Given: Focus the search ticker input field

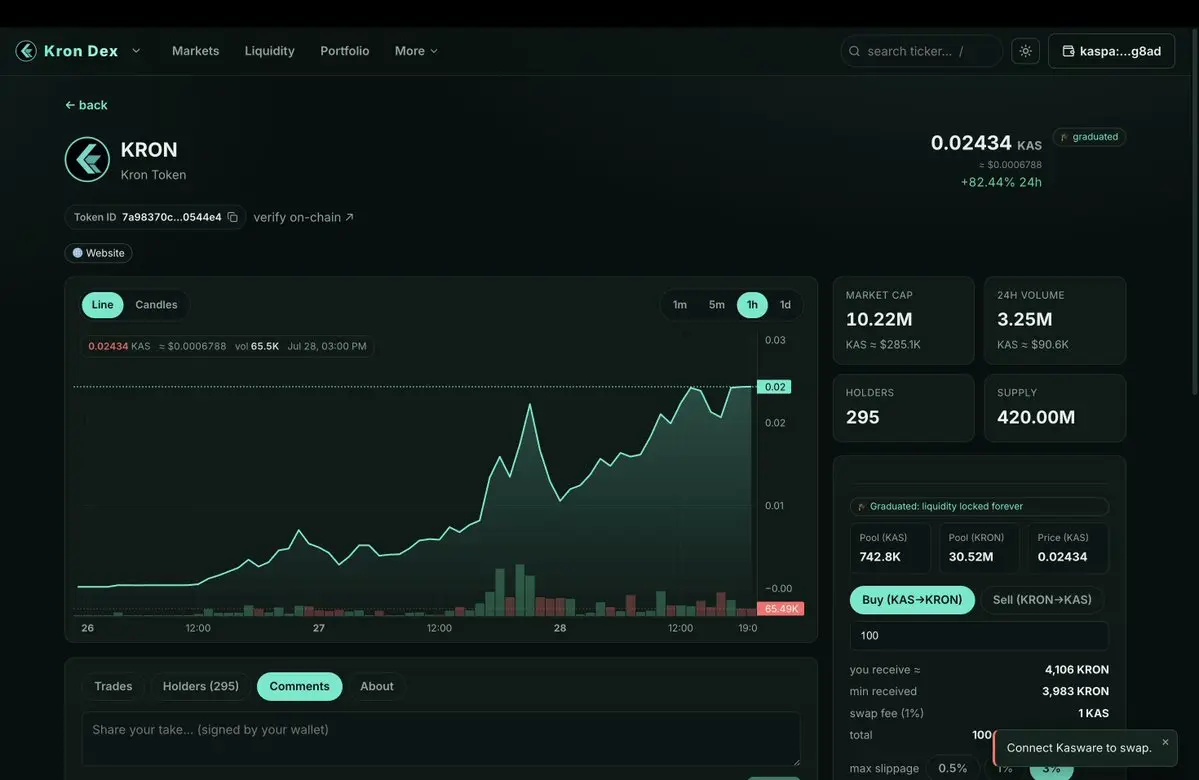Looking at the screenshot, I should pyautogui.click(x=921, y=51).
